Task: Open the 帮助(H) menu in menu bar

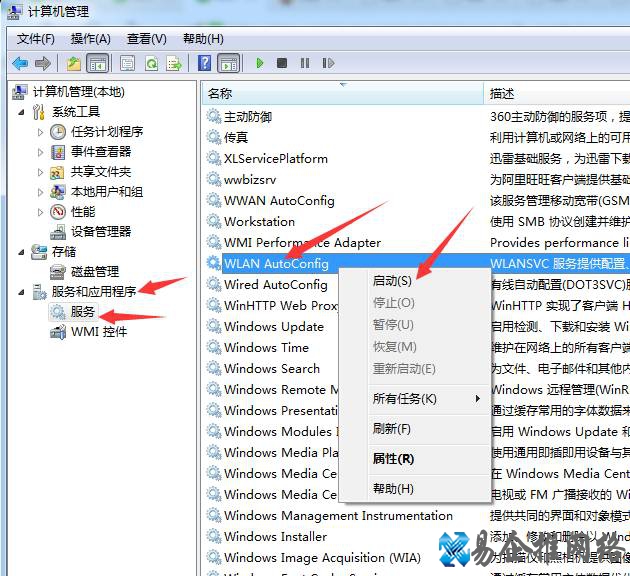Action: click(x=203, y=39)
